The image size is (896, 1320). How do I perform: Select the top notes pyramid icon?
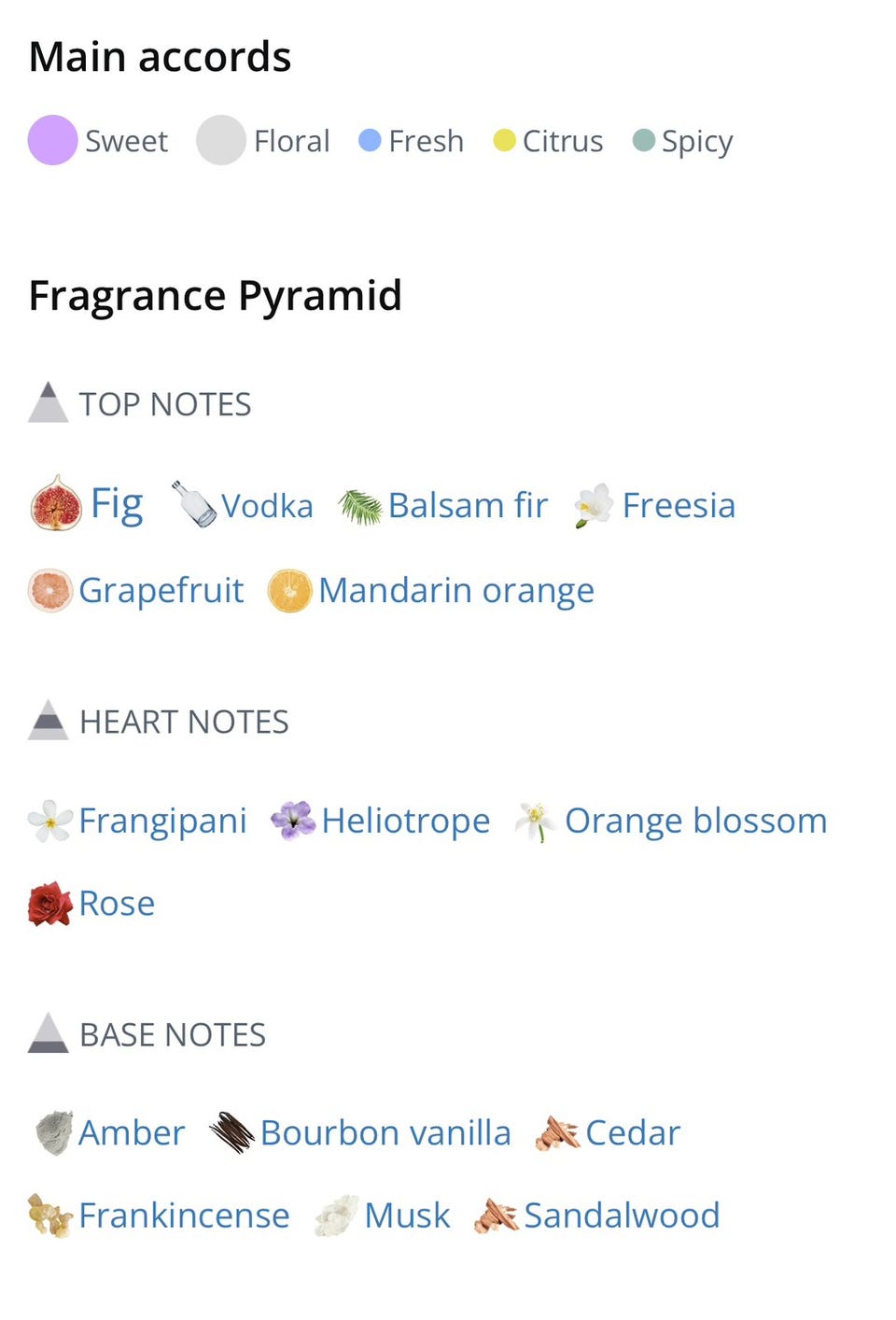coord(49,402)
